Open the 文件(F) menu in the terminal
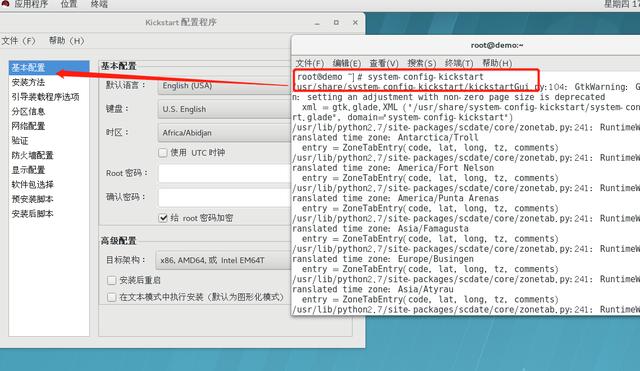The height and width of the screenshot is (371, 640). 309,63
